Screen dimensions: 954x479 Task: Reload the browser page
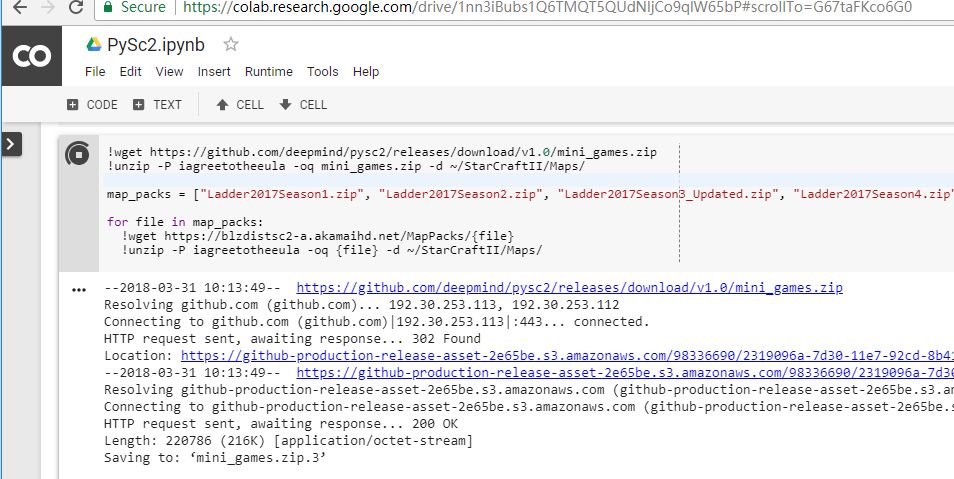75,8
